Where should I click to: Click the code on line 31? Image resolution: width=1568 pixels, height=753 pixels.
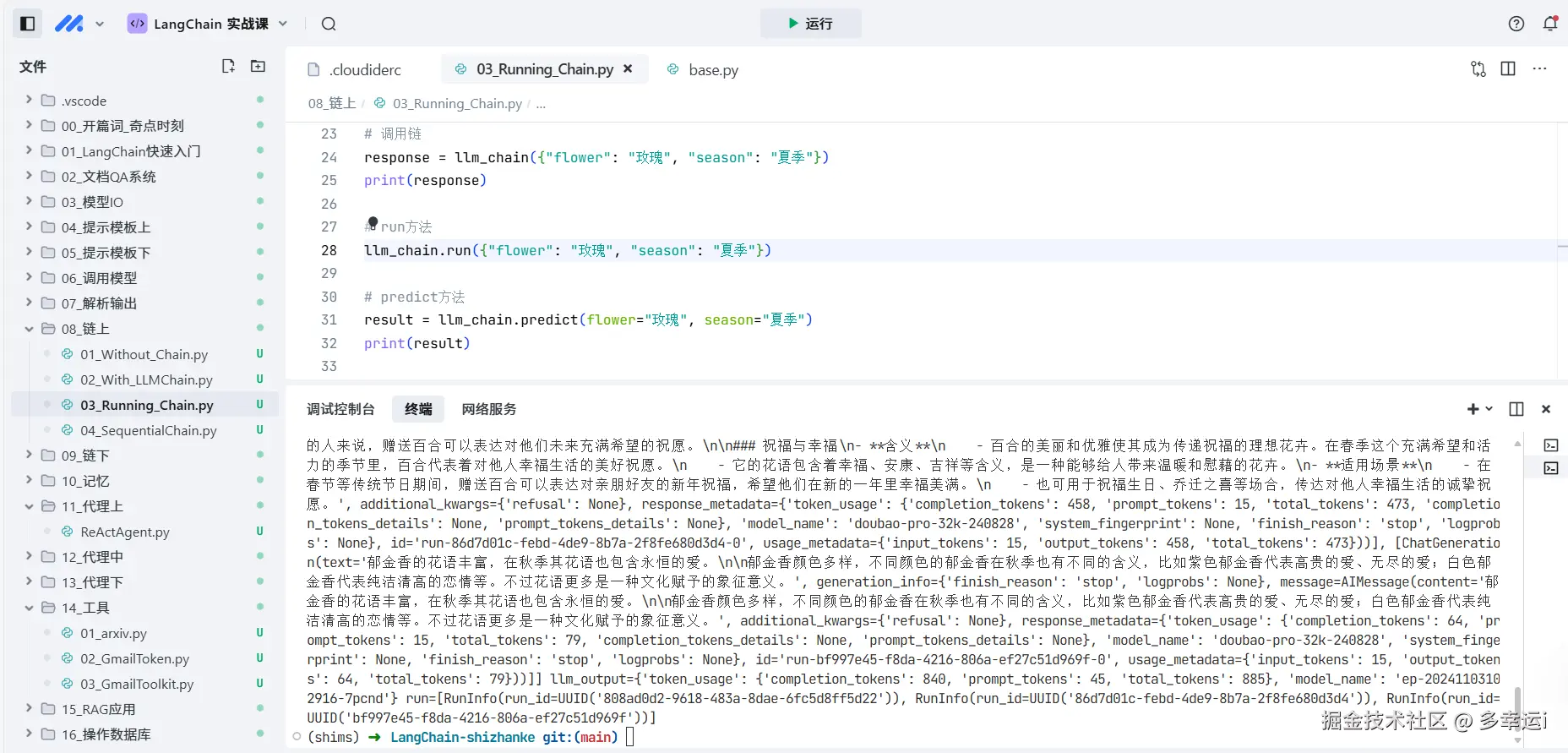coord(588,319)
